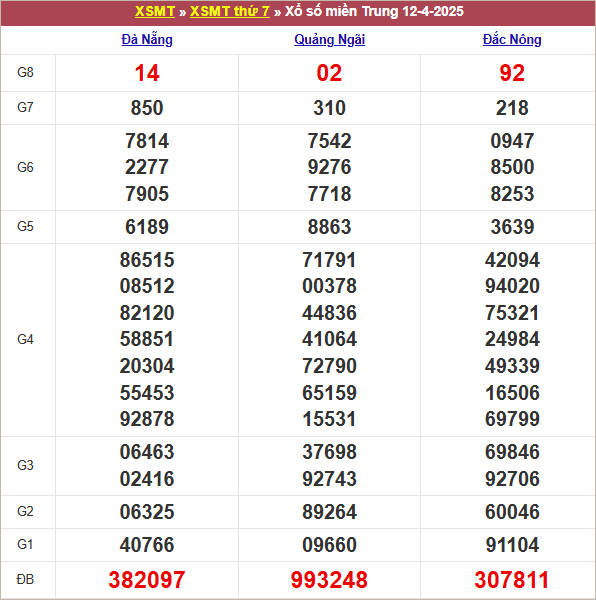Click the G4 result 58851
Screen dimensions: 596x600
147,339
